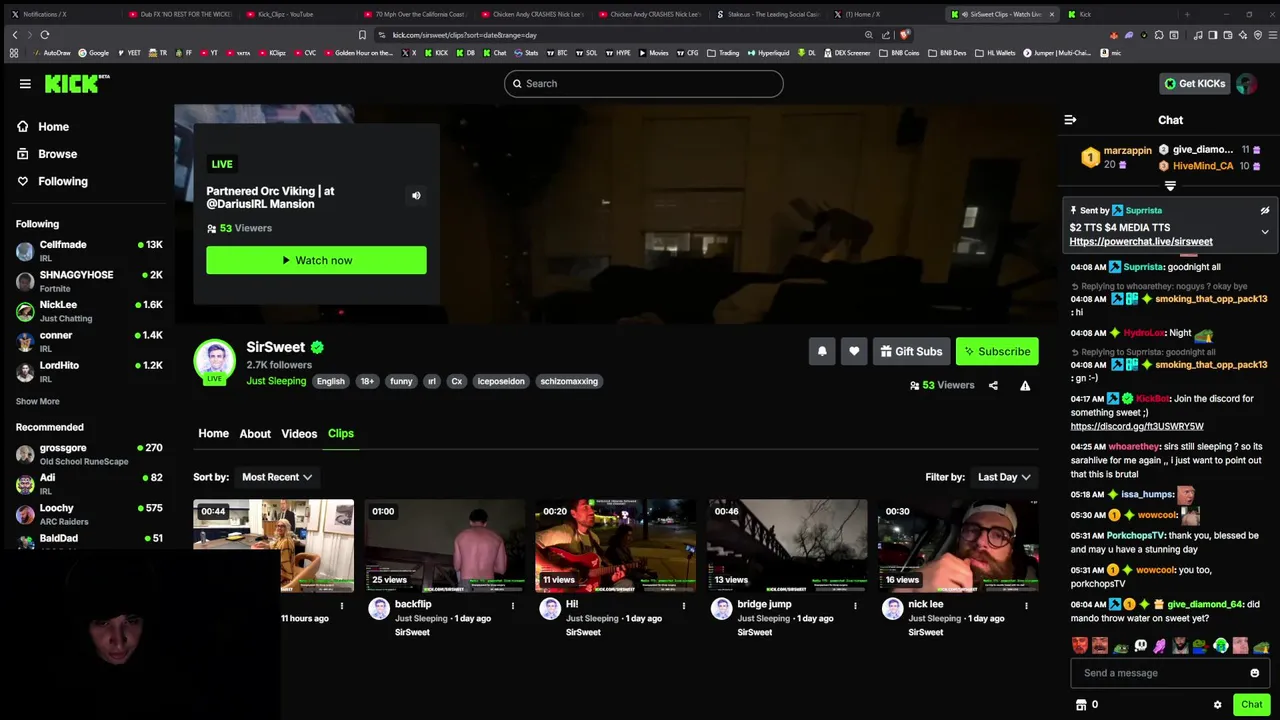Viewport: 1280px width, 720px height.
Task: Switch to the Clips tab
Action: click(x=341, y=434)
